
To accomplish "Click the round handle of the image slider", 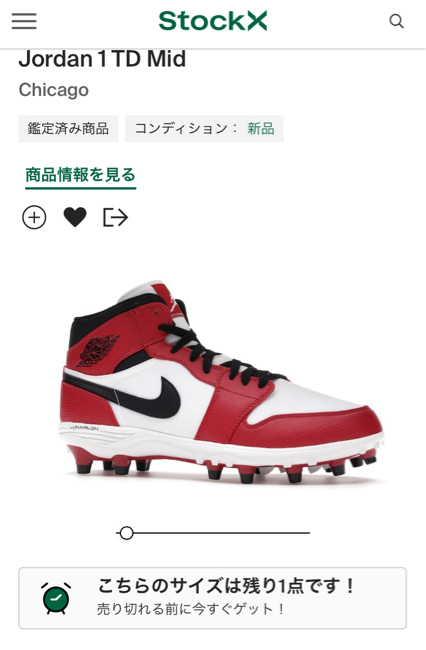I will (x=126, y=533).
